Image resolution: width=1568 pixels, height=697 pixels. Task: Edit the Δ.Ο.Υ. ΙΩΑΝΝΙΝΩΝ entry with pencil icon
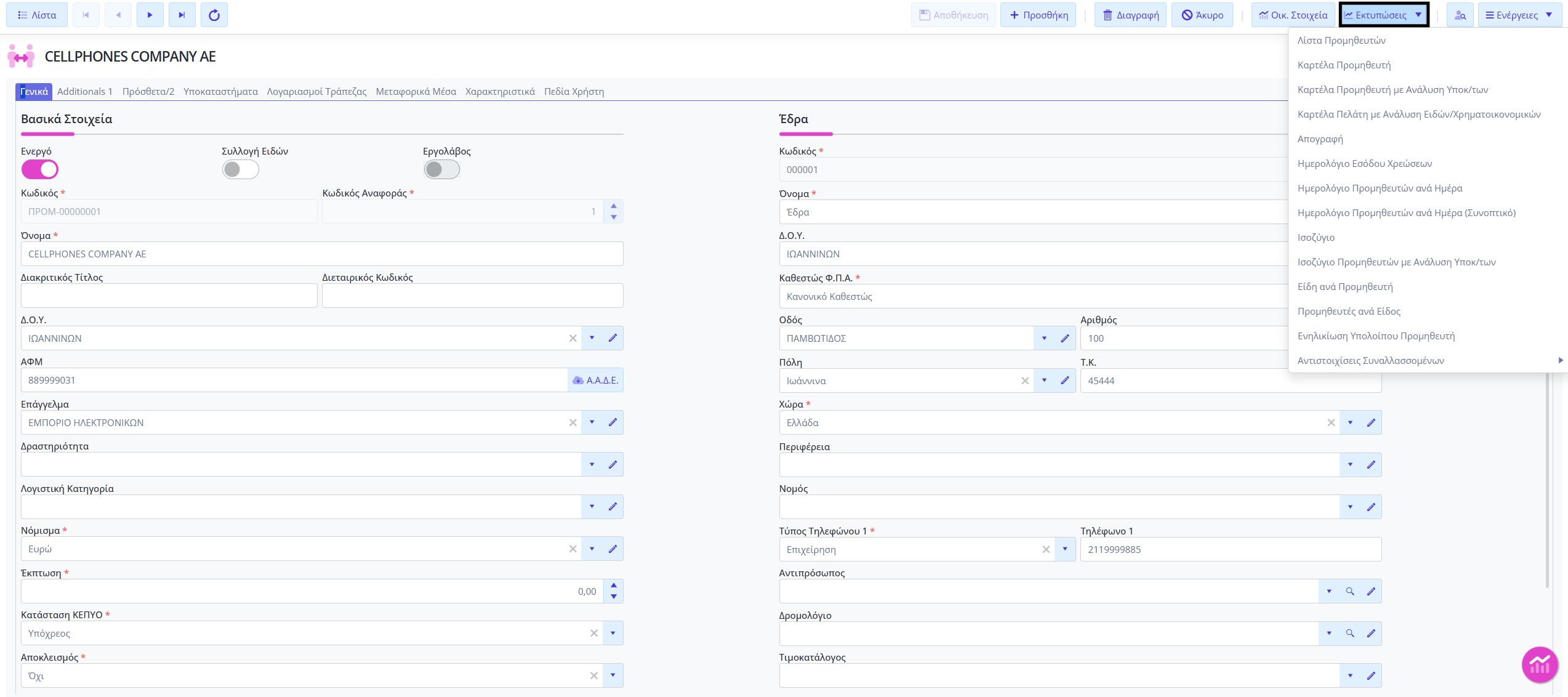[x=613, y=338]
